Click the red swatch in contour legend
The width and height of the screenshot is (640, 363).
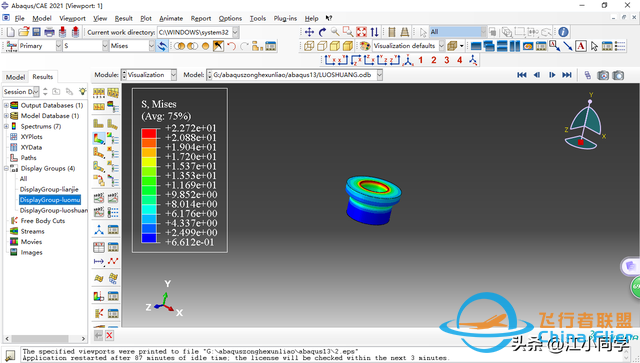point(149,133)
